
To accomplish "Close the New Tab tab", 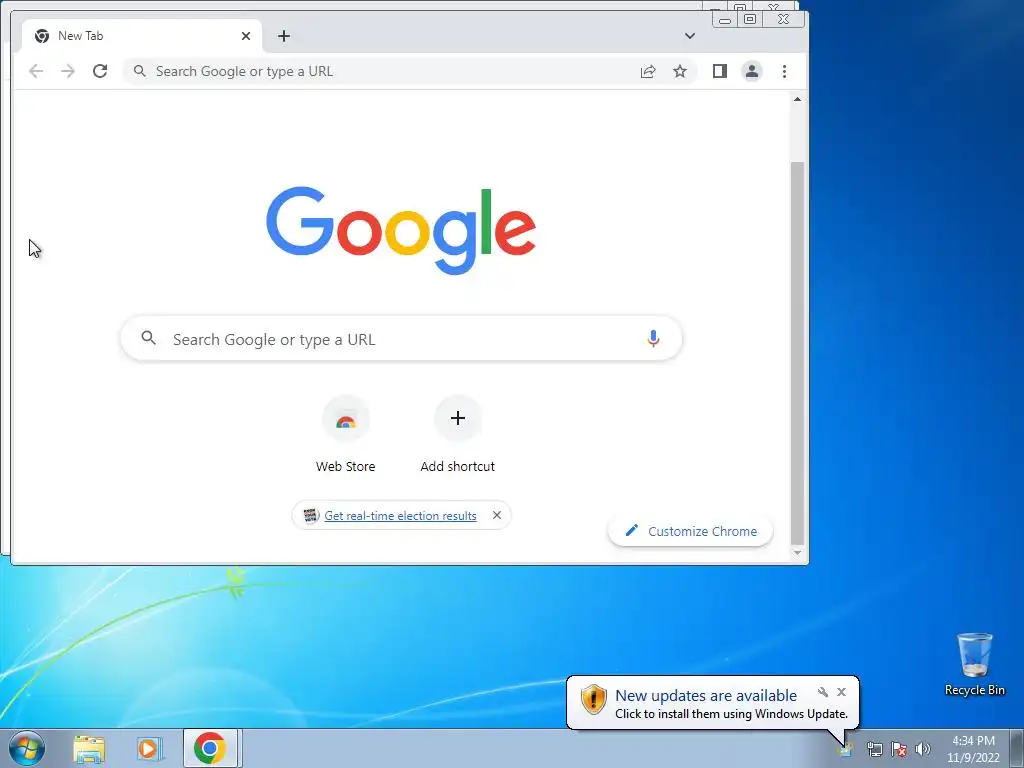I will [246, 36].
